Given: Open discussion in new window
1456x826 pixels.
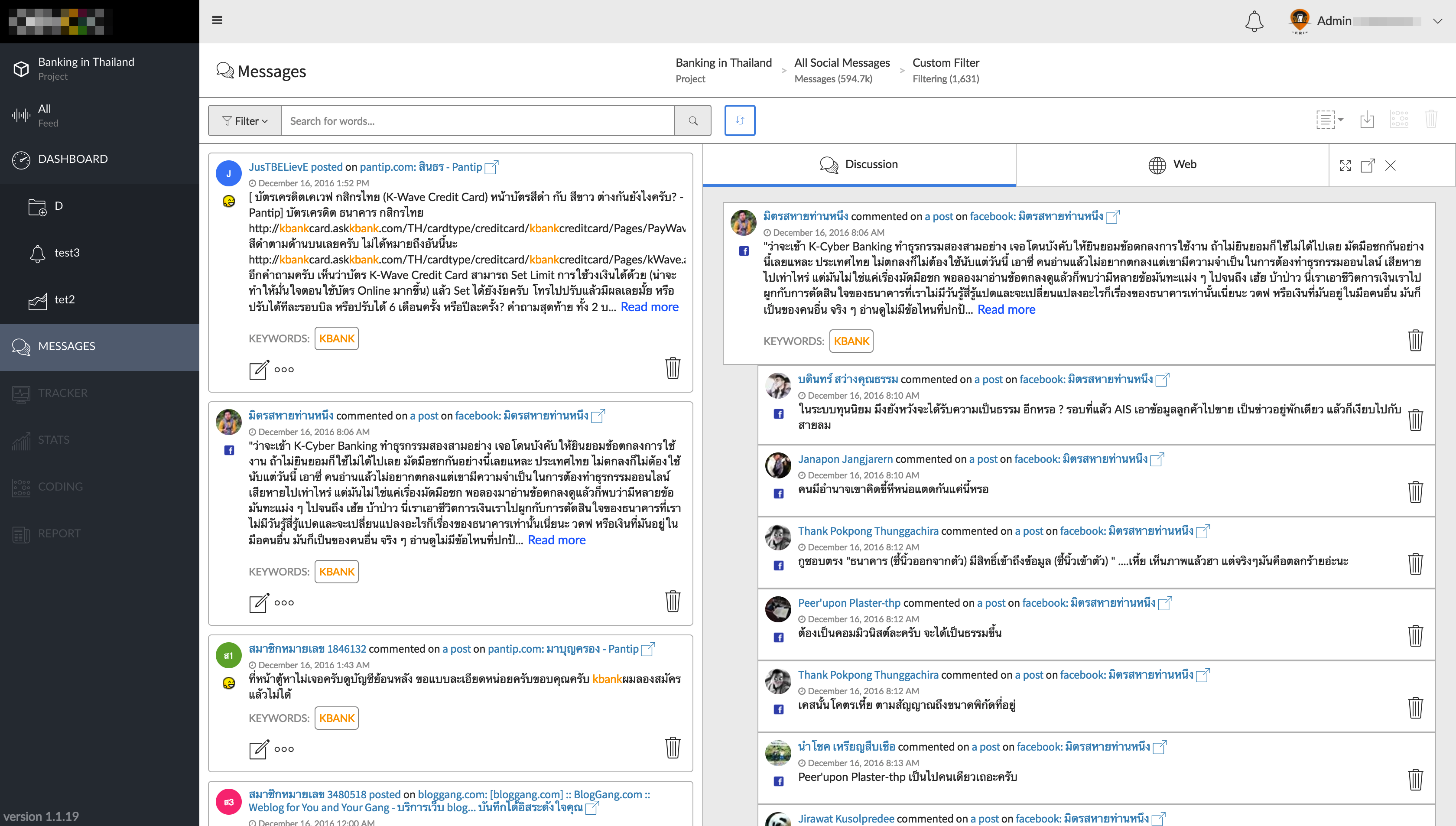Looking at the screenshot, I should point(1368,166).
